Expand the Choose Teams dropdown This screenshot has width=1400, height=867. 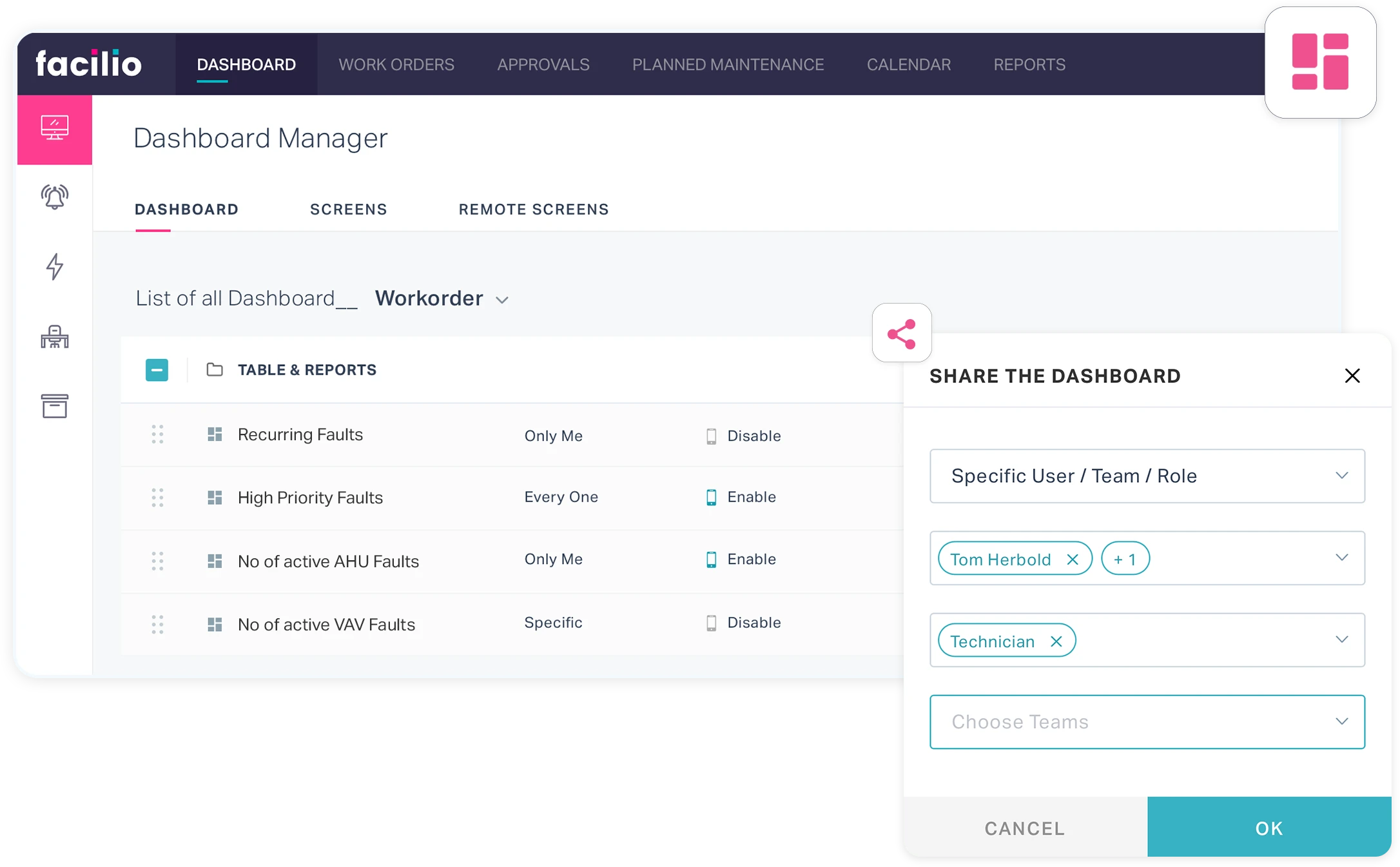pos(1147,721)
